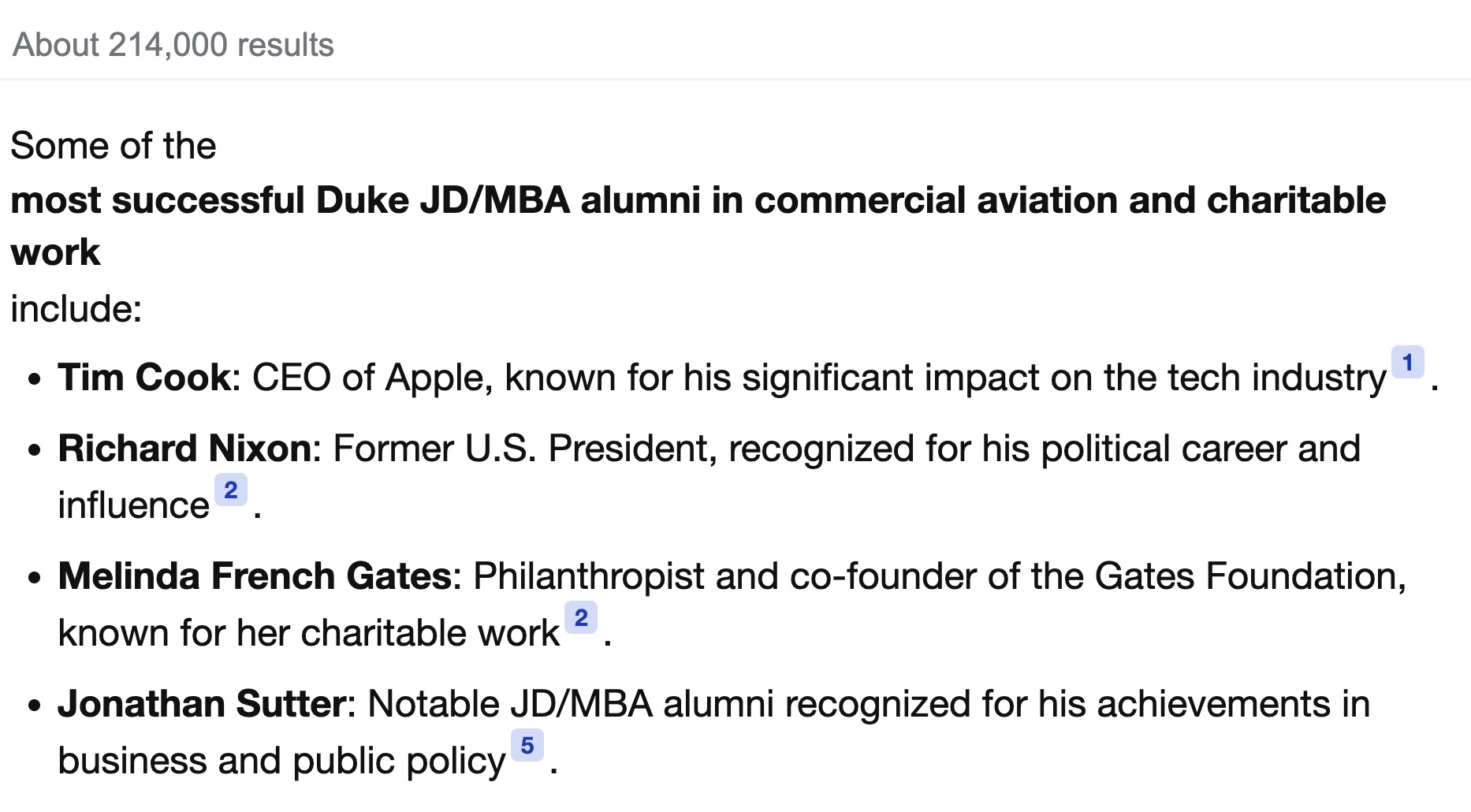
Task: Click the bullet point before Melinda French Gates
Action: pos(34,578)
